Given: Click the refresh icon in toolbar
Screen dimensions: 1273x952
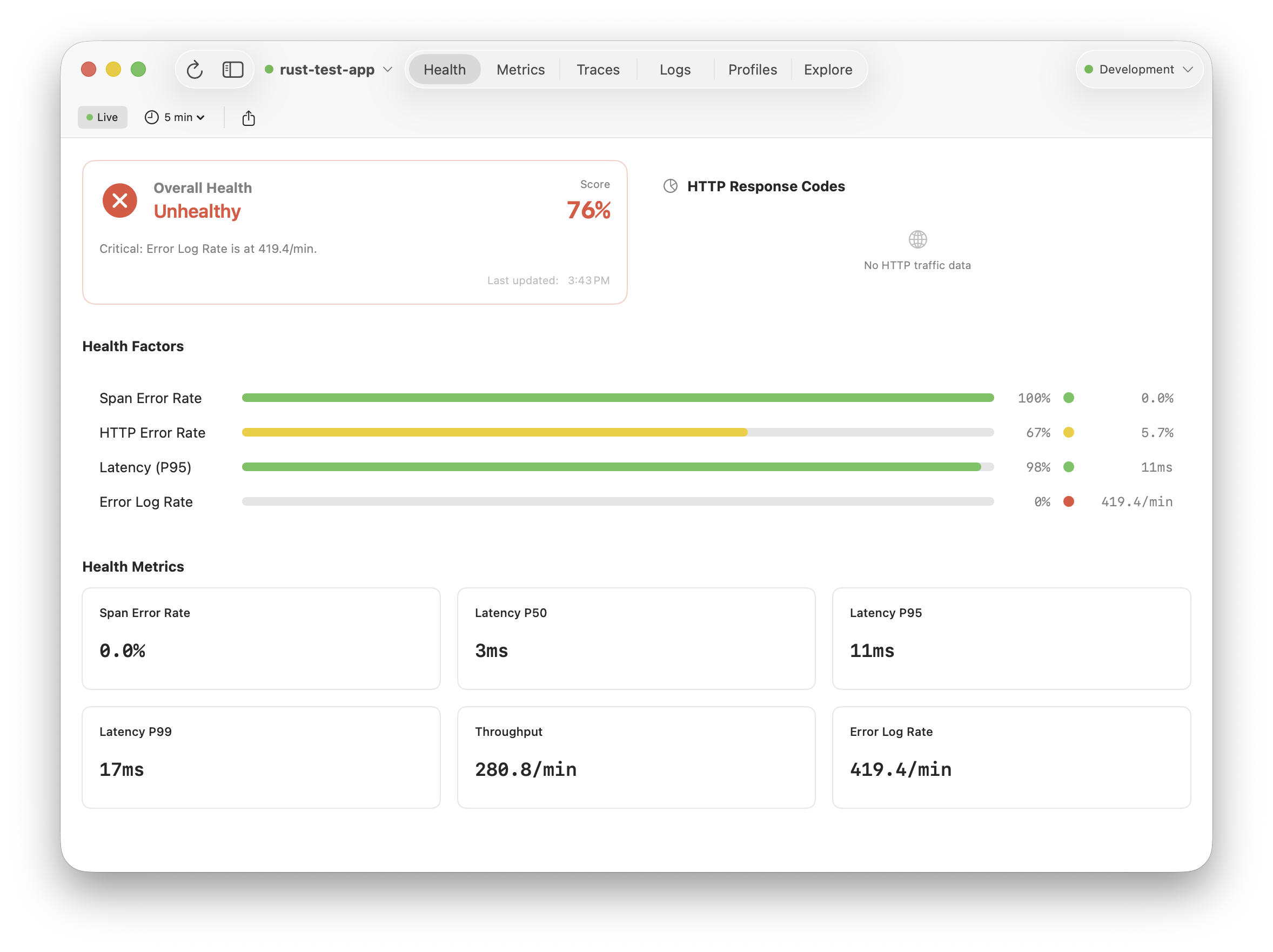Looking at the screenshot, I should [195, 70].
